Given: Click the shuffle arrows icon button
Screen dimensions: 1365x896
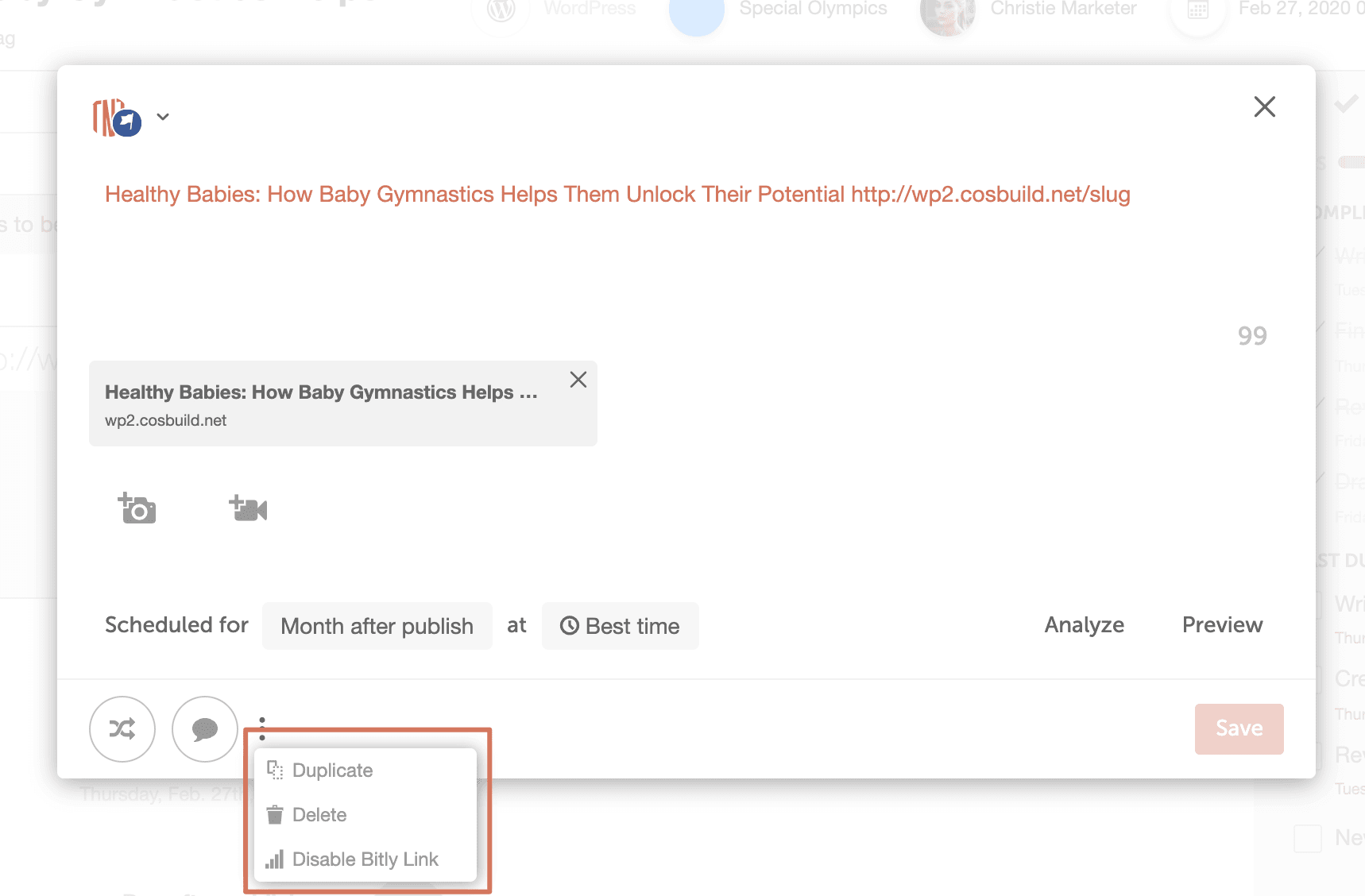Looking at the screenshot, I should coord(122,729).
